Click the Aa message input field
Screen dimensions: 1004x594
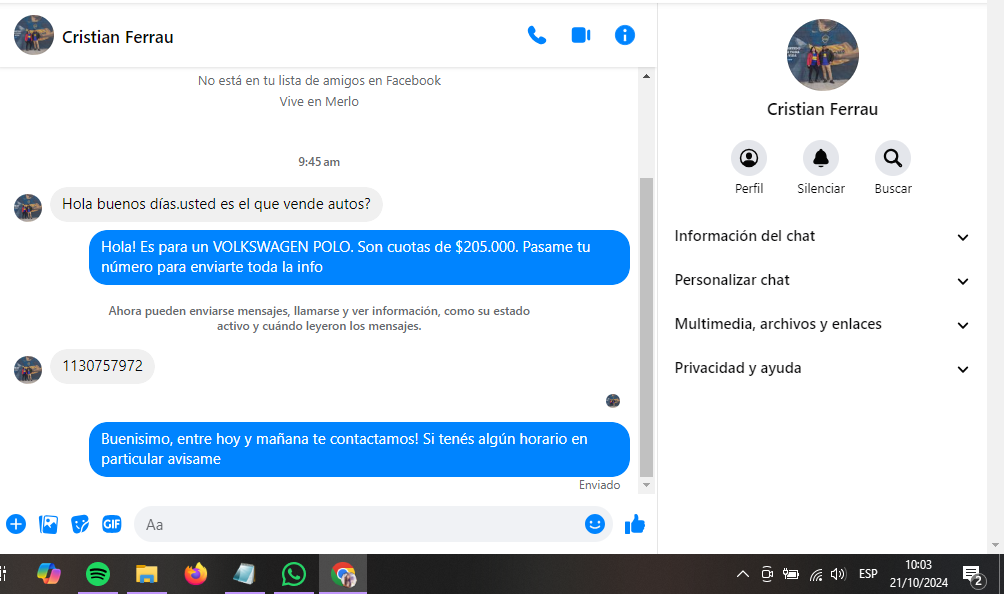click(360, 524)
